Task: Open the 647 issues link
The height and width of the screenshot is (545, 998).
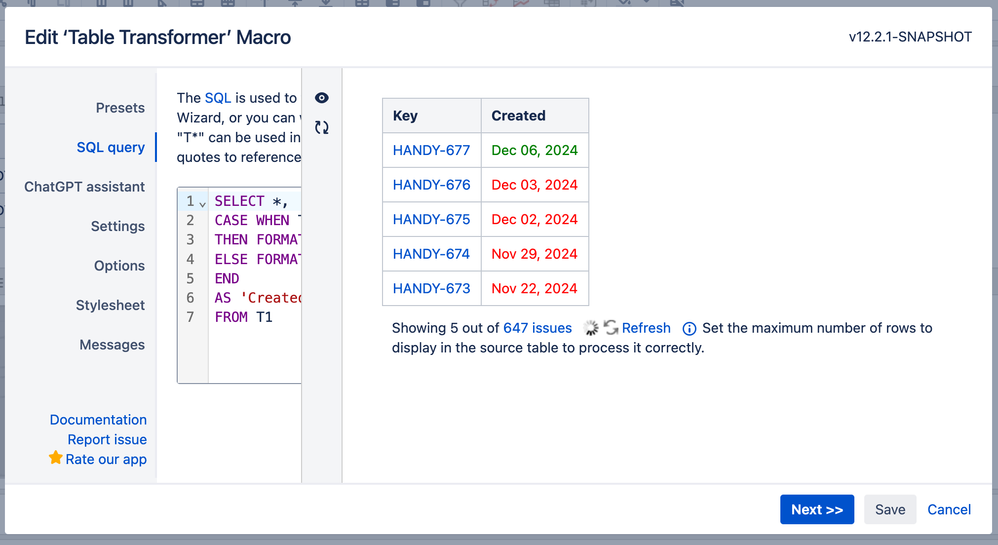Action: click(x=537, y=328)
